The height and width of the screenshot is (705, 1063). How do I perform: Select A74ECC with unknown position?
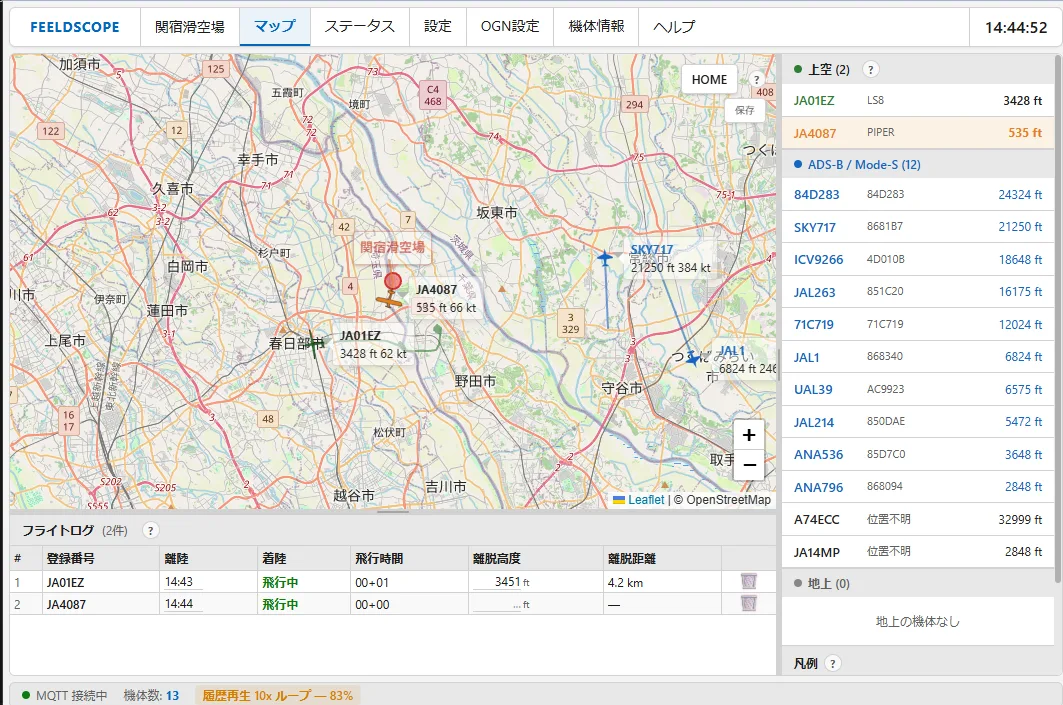point(918,520)
